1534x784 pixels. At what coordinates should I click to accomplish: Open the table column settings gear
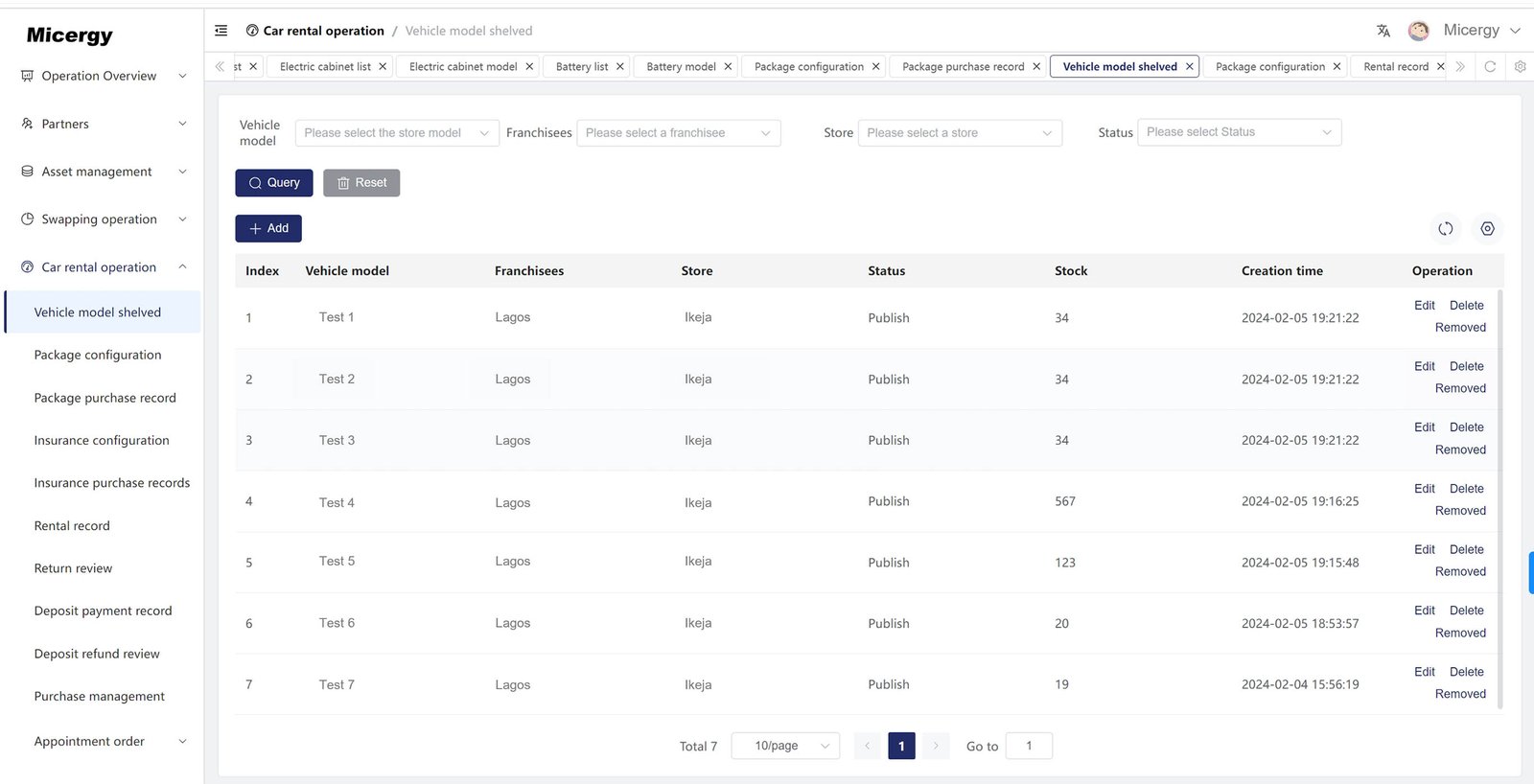[x=1487, y=229]
